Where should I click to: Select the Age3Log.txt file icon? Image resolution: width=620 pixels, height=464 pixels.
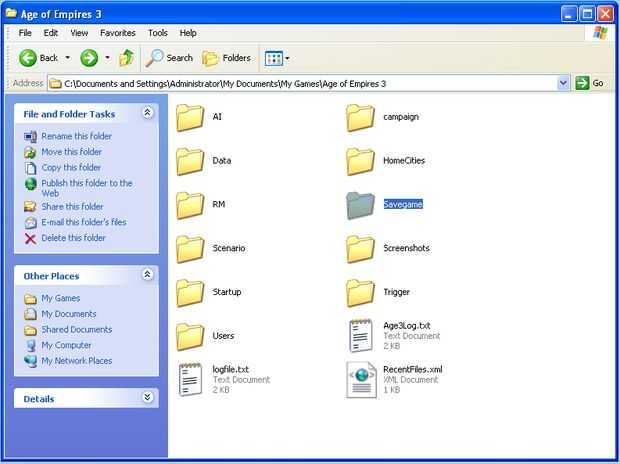point(361,336)
